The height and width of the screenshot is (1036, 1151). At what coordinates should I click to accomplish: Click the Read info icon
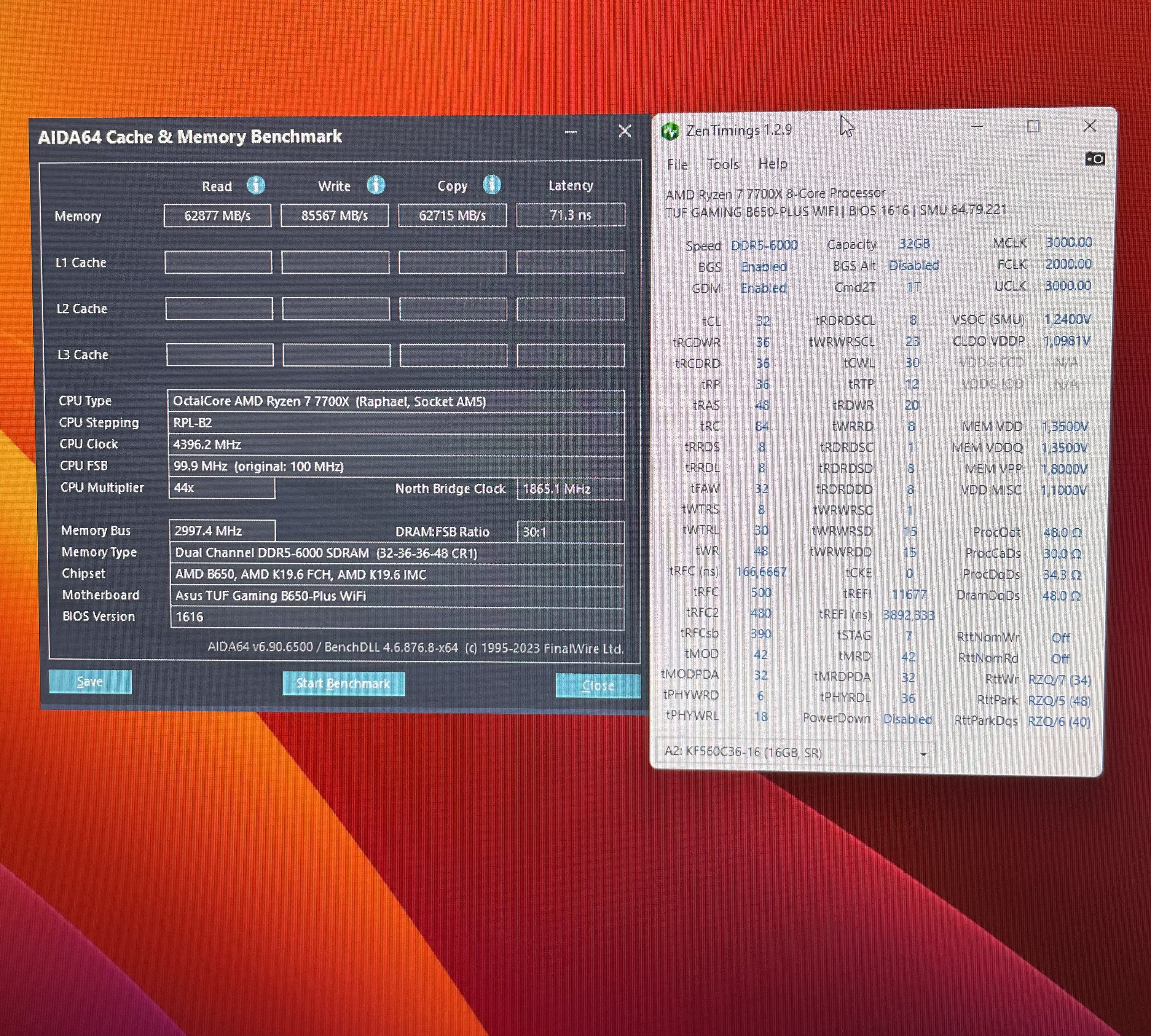pos(256,185)
